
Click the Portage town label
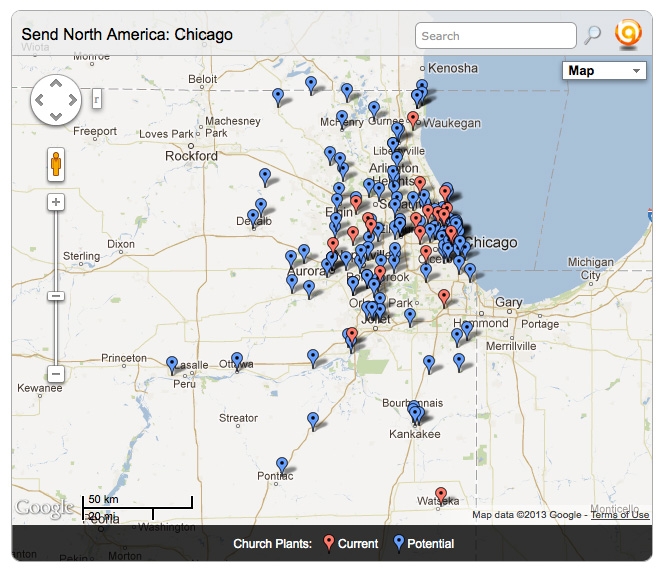pyautogui.click(x=540, y=324)
